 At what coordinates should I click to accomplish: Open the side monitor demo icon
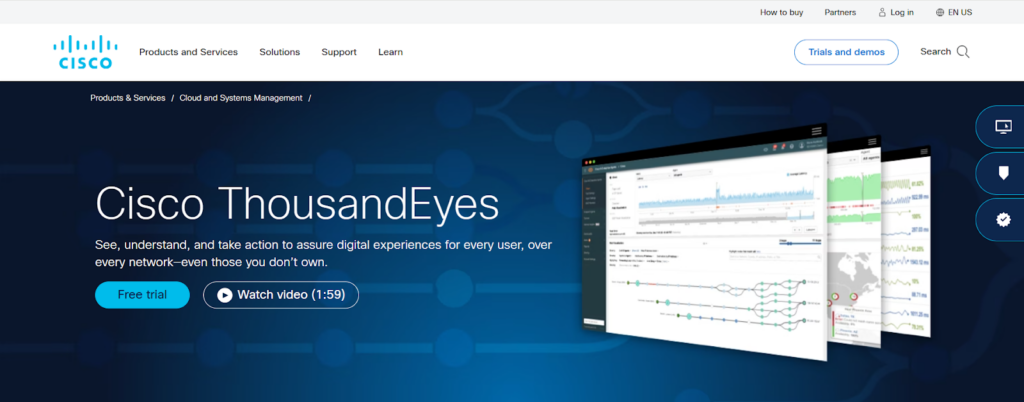pyautogui.click(x=1004, y=127)
